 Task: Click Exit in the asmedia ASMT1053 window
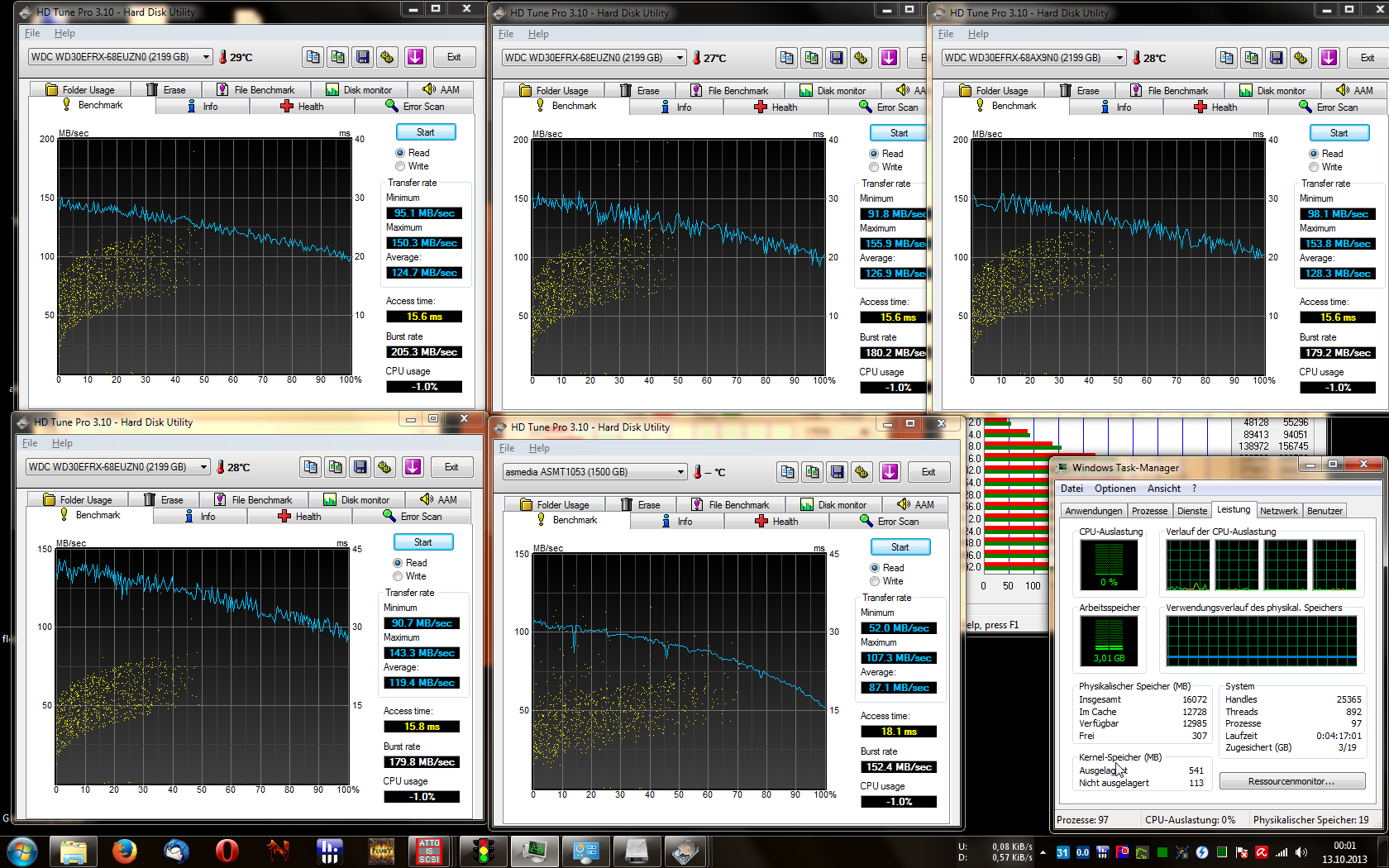click(928, 472)
